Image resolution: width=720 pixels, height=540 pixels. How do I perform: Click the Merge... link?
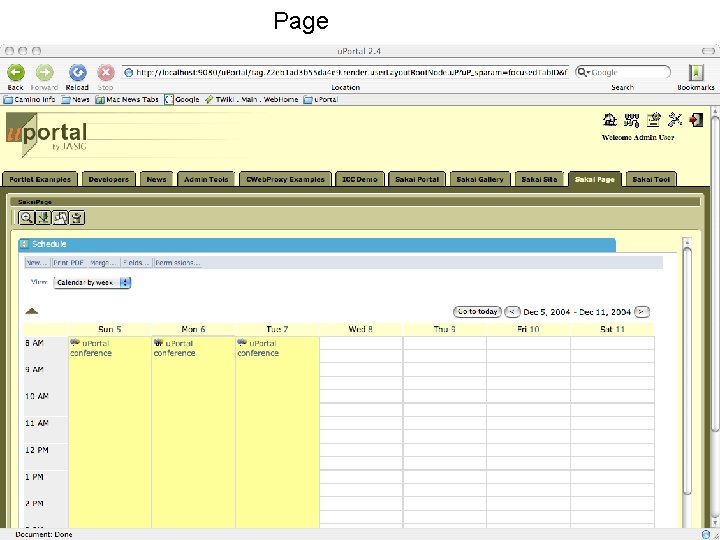click(x=103, y=263)
